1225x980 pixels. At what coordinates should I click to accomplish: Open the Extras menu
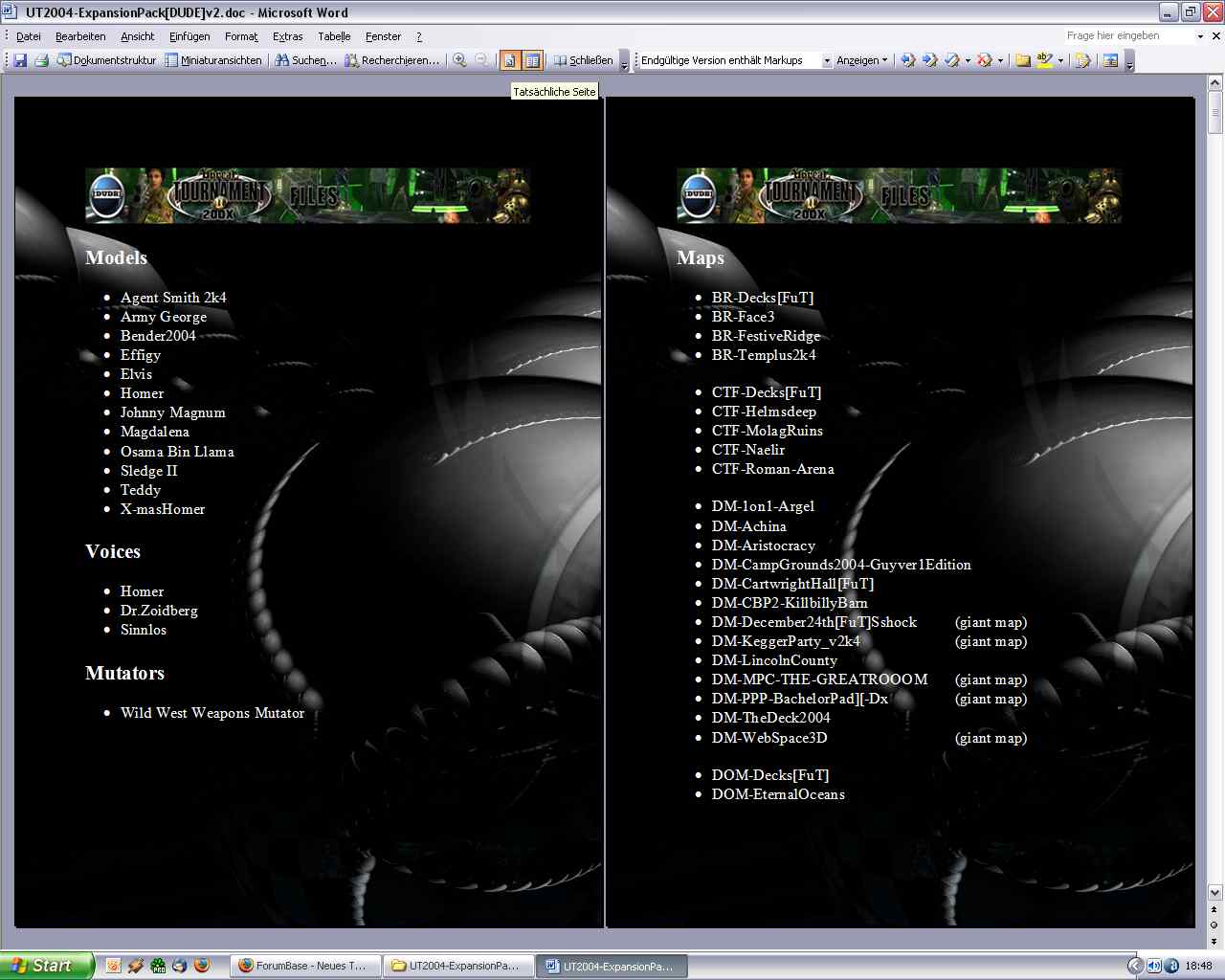tap(287, 36)
